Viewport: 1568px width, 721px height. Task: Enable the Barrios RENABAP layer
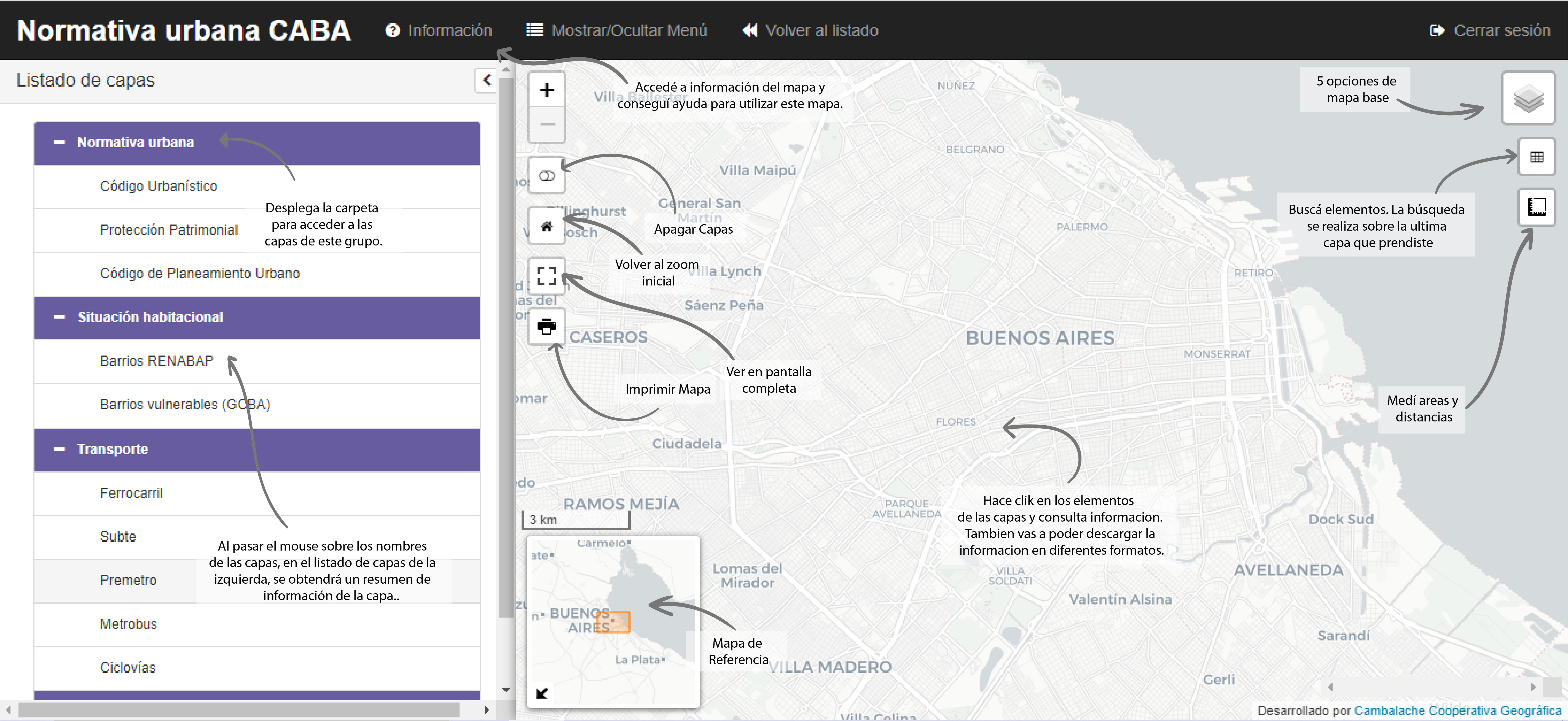point(257,361)
